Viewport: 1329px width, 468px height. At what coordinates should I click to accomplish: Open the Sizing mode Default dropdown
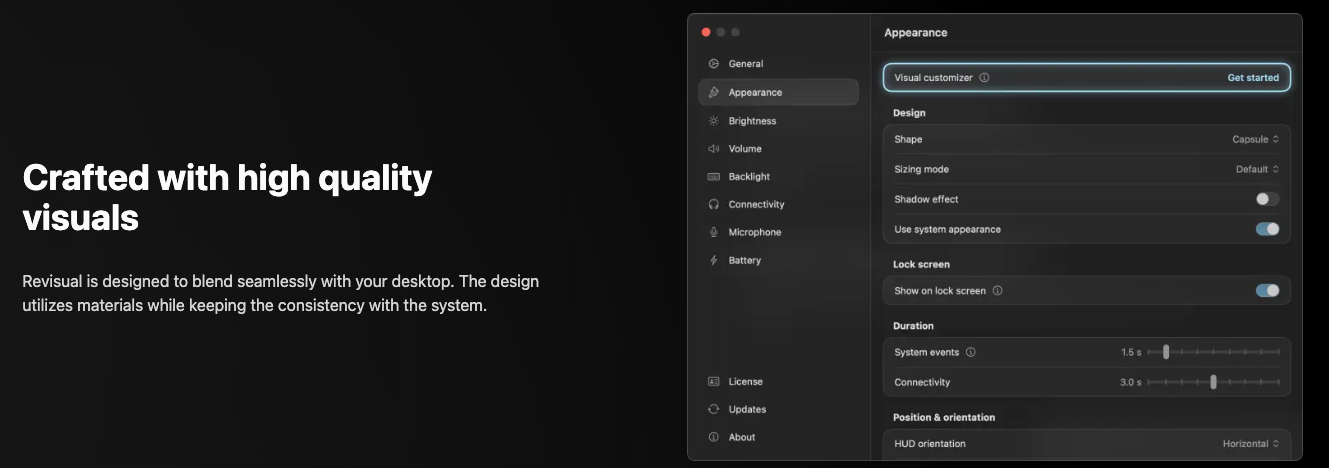pyautogui.click(x=1257, y=170)
